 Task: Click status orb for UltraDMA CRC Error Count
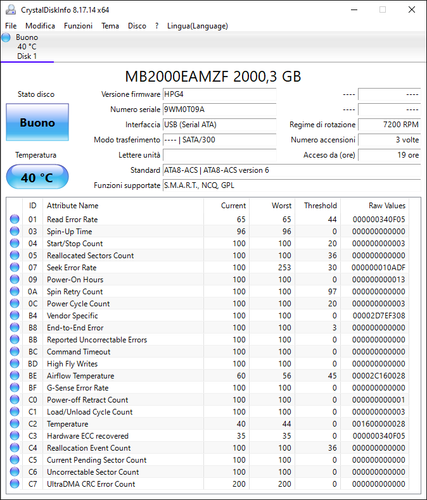tap(14, 484)
